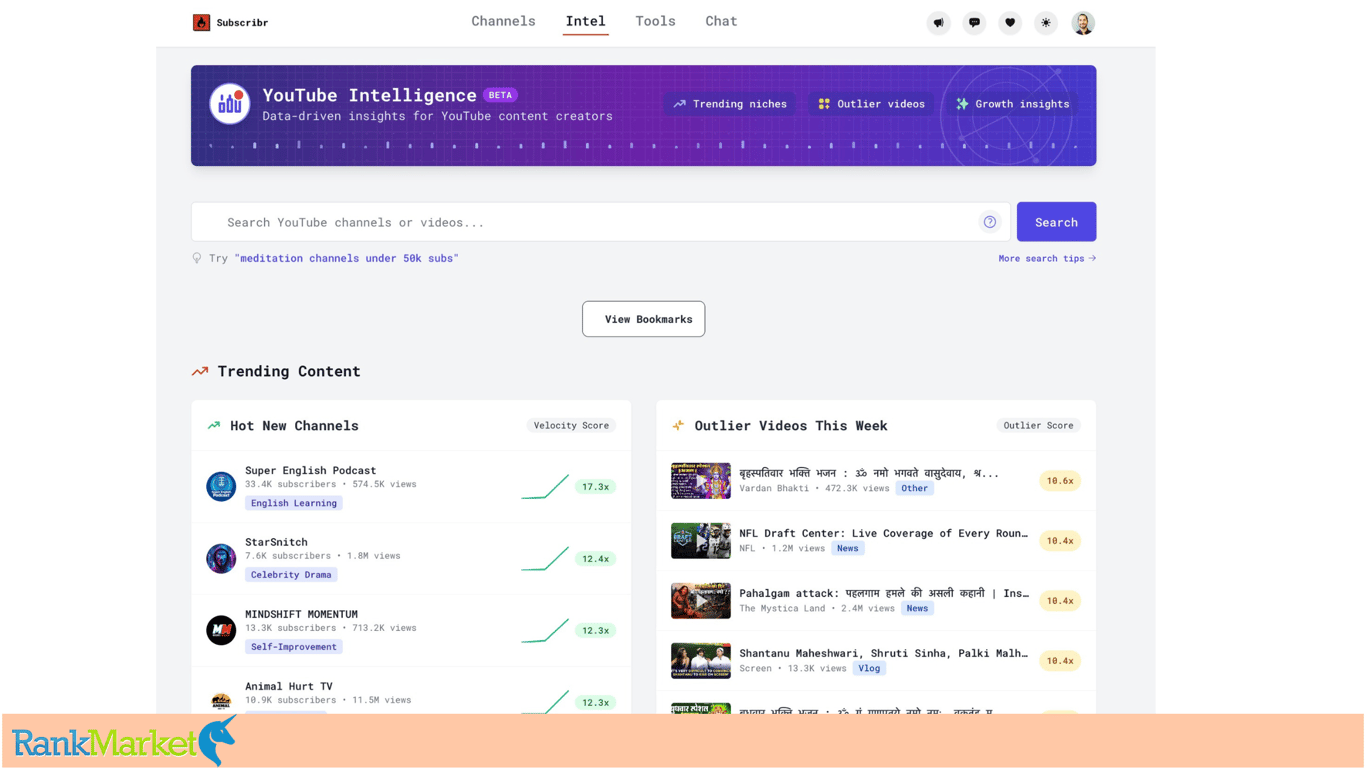Click the 10.6x outlier score badge
The image size is (1366, 768).
pos(1060,481)
